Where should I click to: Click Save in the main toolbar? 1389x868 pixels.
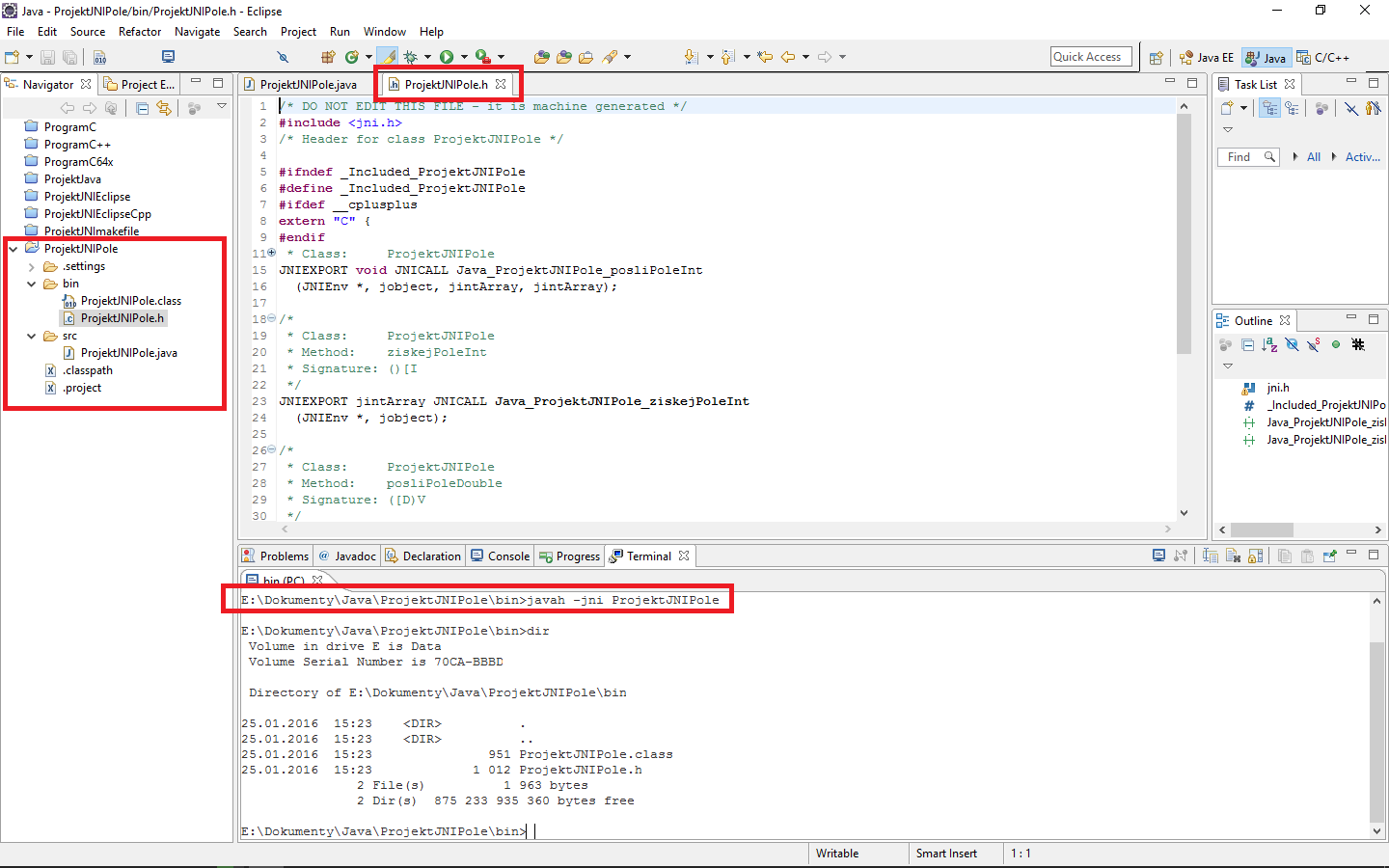pos(48,57)
